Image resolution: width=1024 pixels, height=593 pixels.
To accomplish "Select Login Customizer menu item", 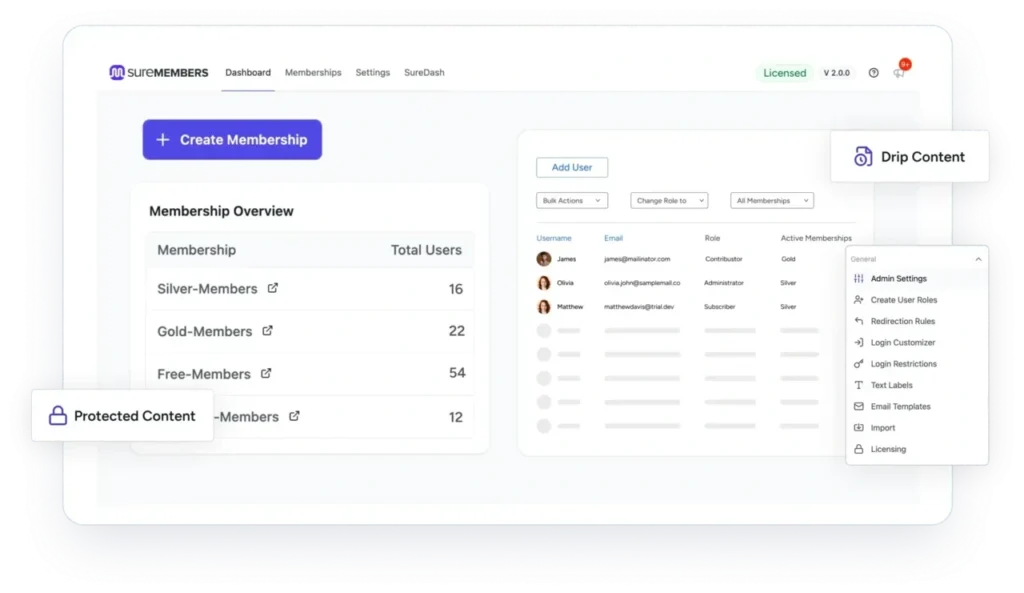I will pyautogui.click(x=917, y=342).
